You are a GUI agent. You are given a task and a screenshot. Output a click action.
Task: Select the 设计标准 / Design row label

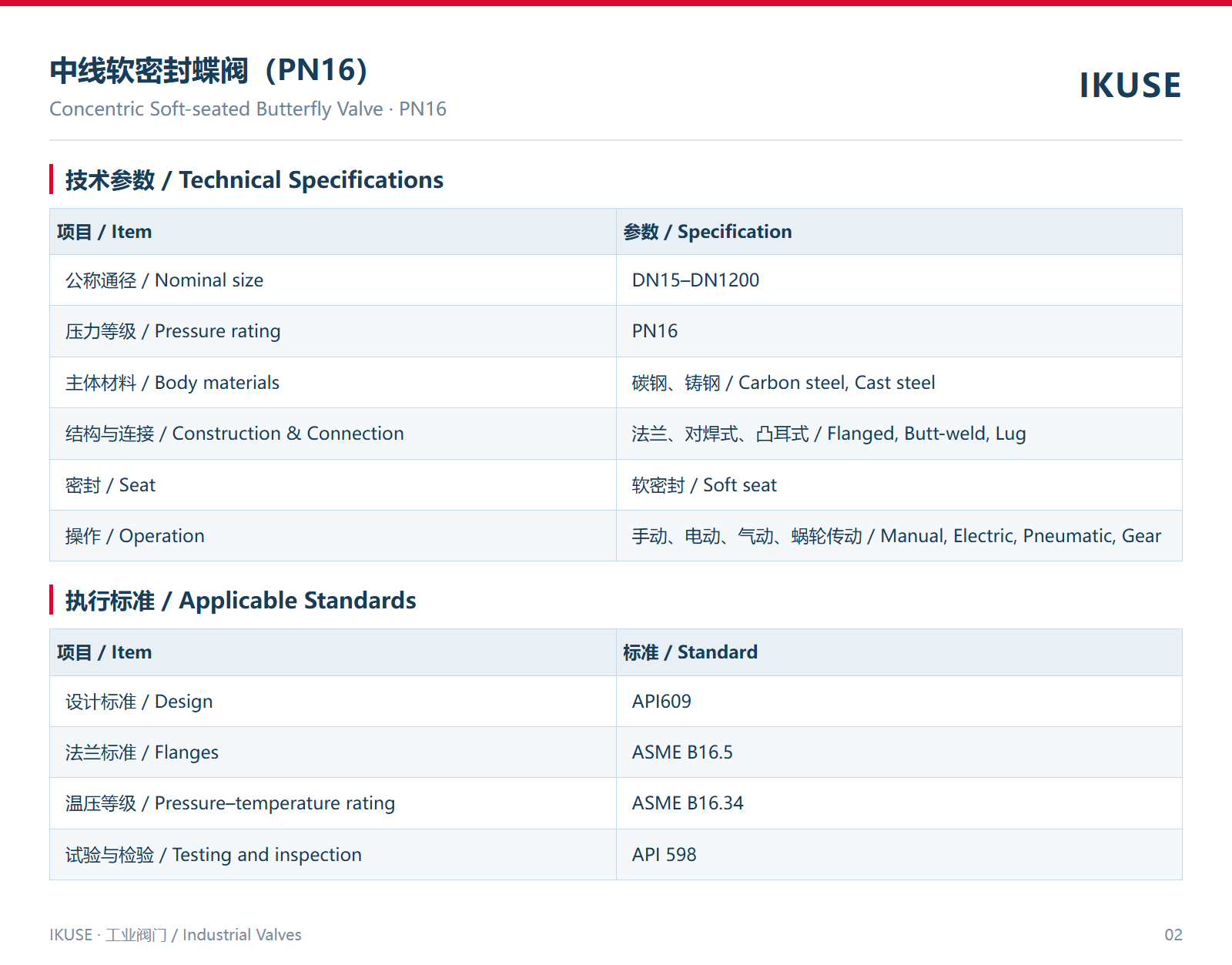coord(139,702)
